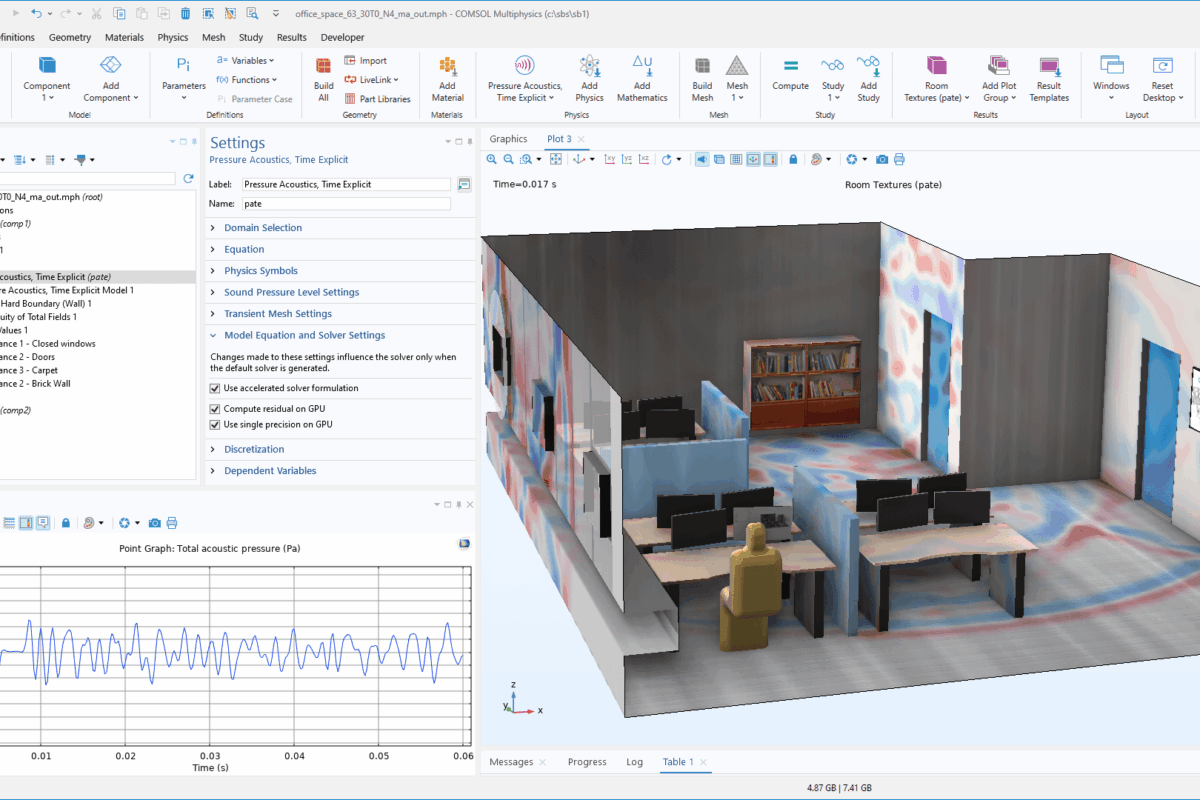Screen dimensions: 1200x800
Task: Expand the Domain Selection section
Action: pos(262,228)
